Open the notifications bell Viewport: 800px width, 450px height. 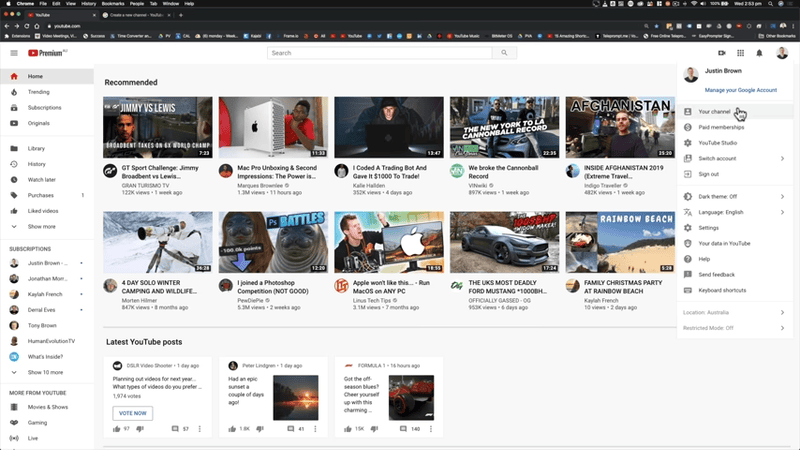click(x=759, y=53)
